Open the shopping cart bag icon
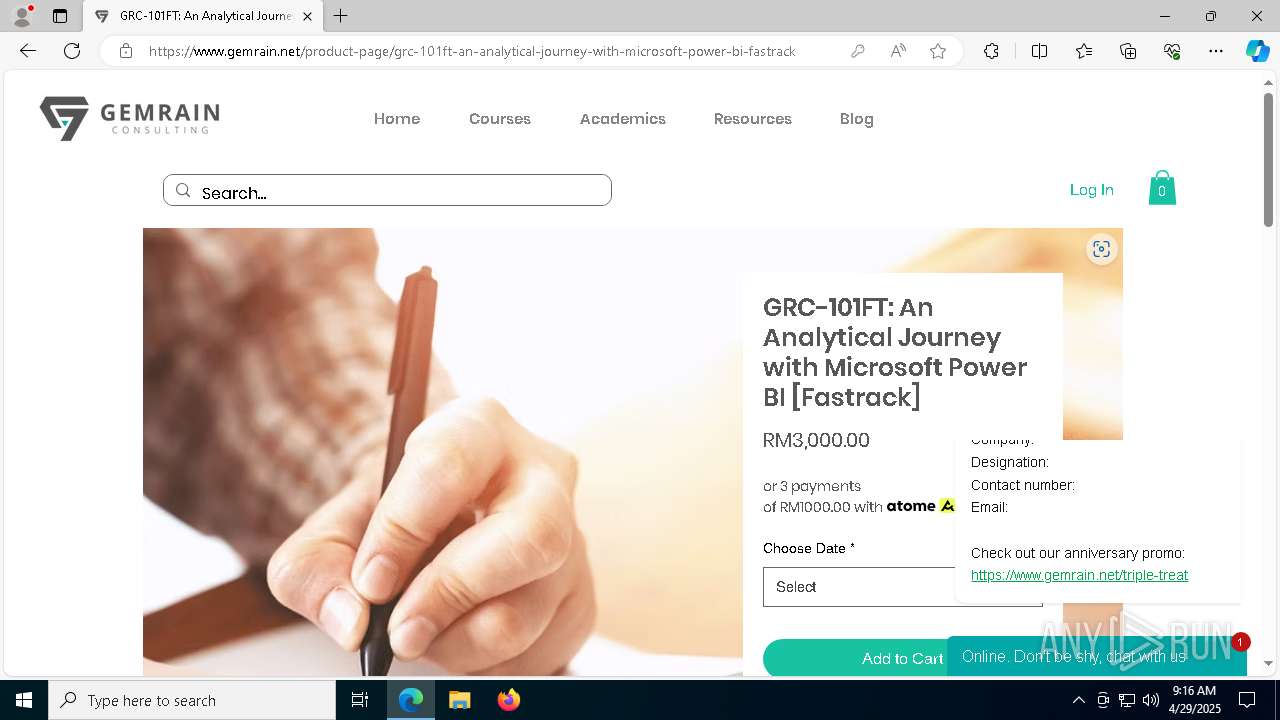This screenshot has width=1280, height=720. coord(1162,187)
